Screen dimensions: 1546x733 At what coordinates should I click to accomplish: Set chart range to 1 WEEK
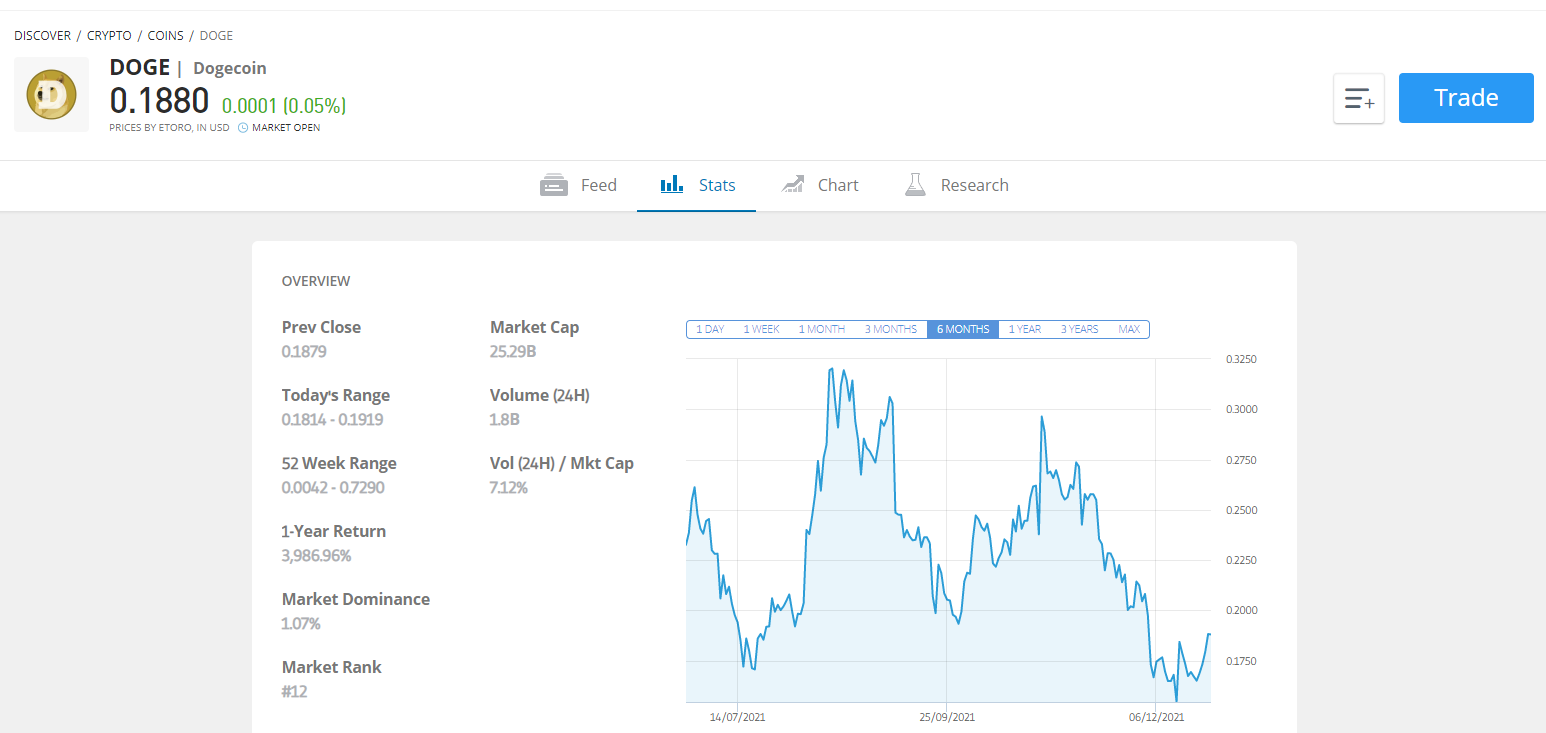(761, 329)
